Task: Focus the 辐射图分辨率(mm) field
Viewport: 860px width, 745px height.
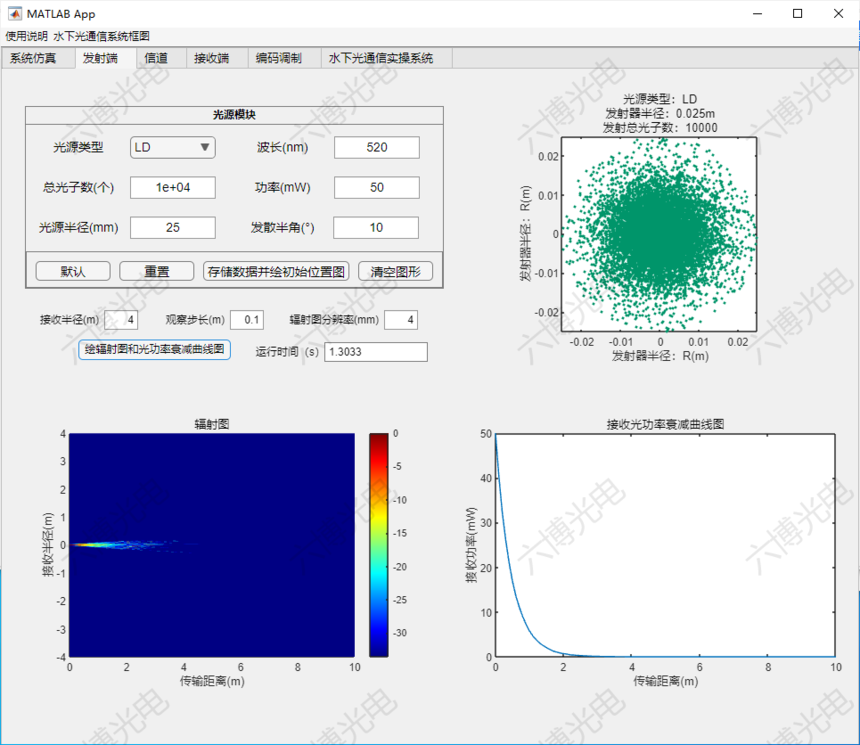Action: coord(401,320)
